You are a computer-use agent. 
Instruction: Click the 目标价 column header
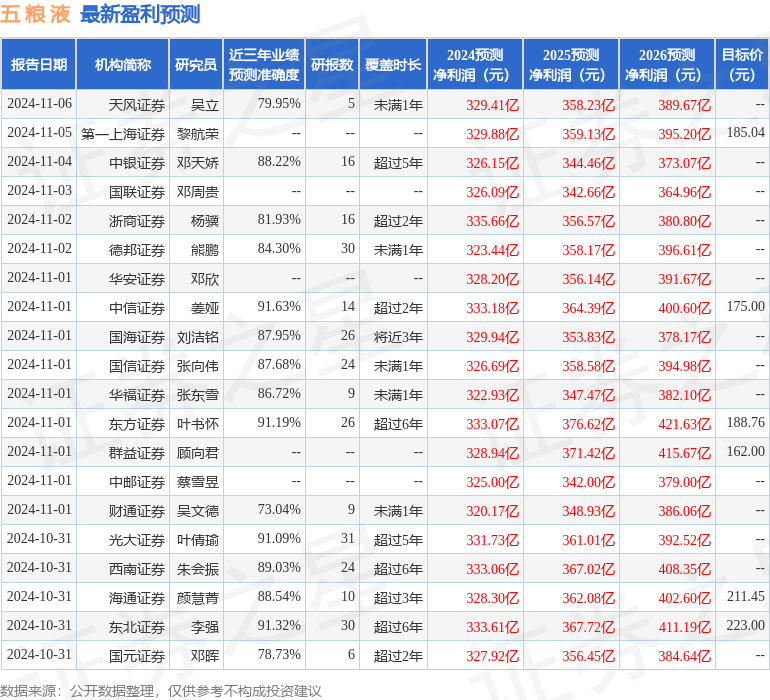[x=742, y=64]
